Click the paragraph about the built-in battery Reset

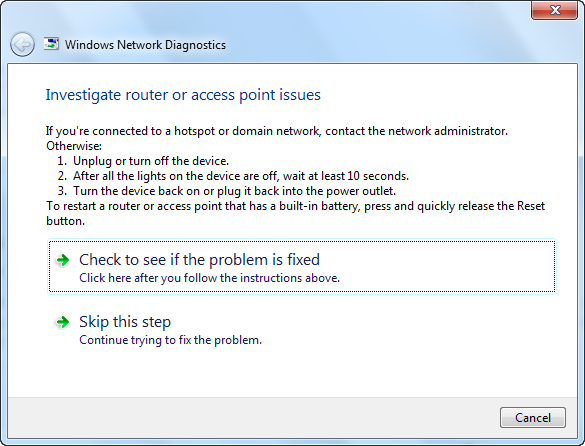(295, 213)
